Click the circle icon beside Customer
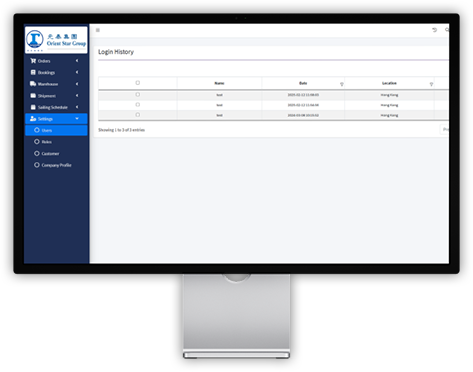473x372 pixels. click(37, 153)
